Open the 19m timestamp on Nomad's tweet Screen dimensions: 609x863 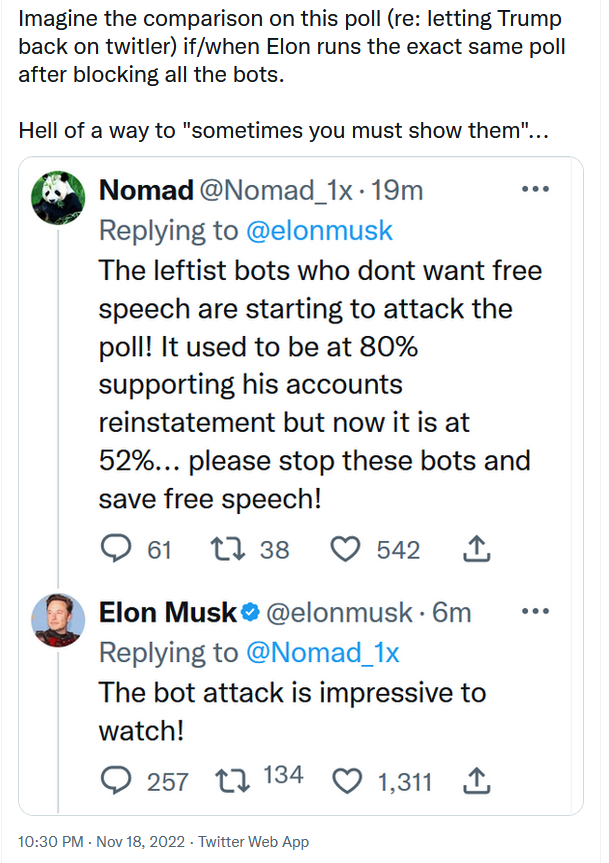397,190
